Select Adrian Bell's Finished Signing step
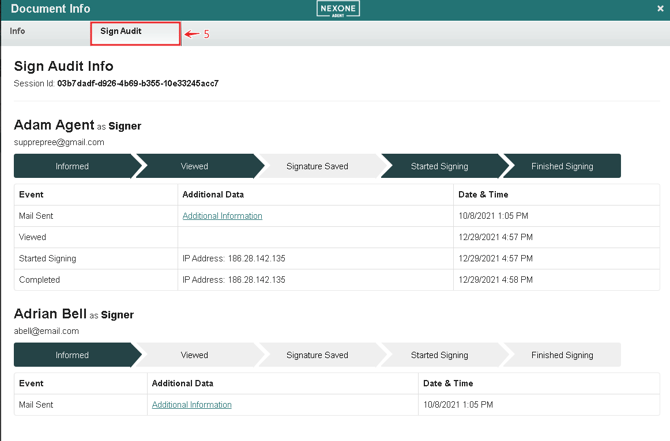The image size is (670, 441). [561, 355]
